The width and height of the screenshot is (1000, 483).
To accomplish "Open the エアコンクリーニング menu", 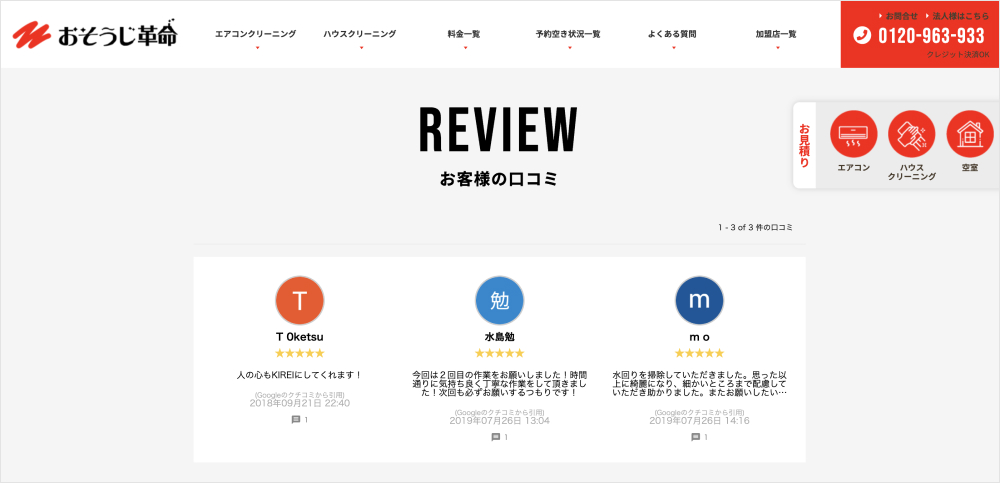I will tap(256, 34).
